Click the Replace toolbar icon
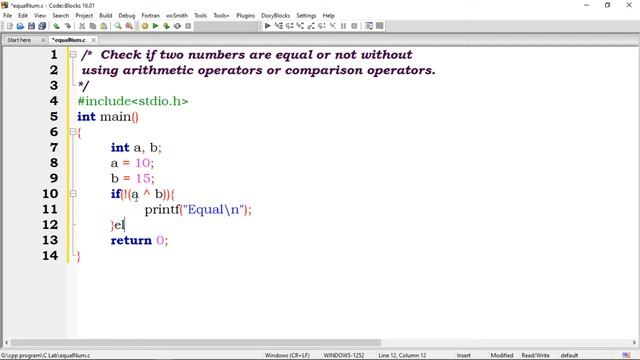640x360 pixels. click(x=129, y=26)
